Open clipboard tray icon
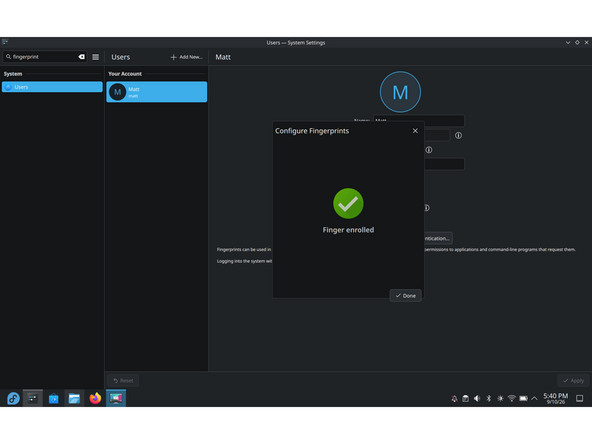The image size is (592, 444). click(x=466, y=398)
